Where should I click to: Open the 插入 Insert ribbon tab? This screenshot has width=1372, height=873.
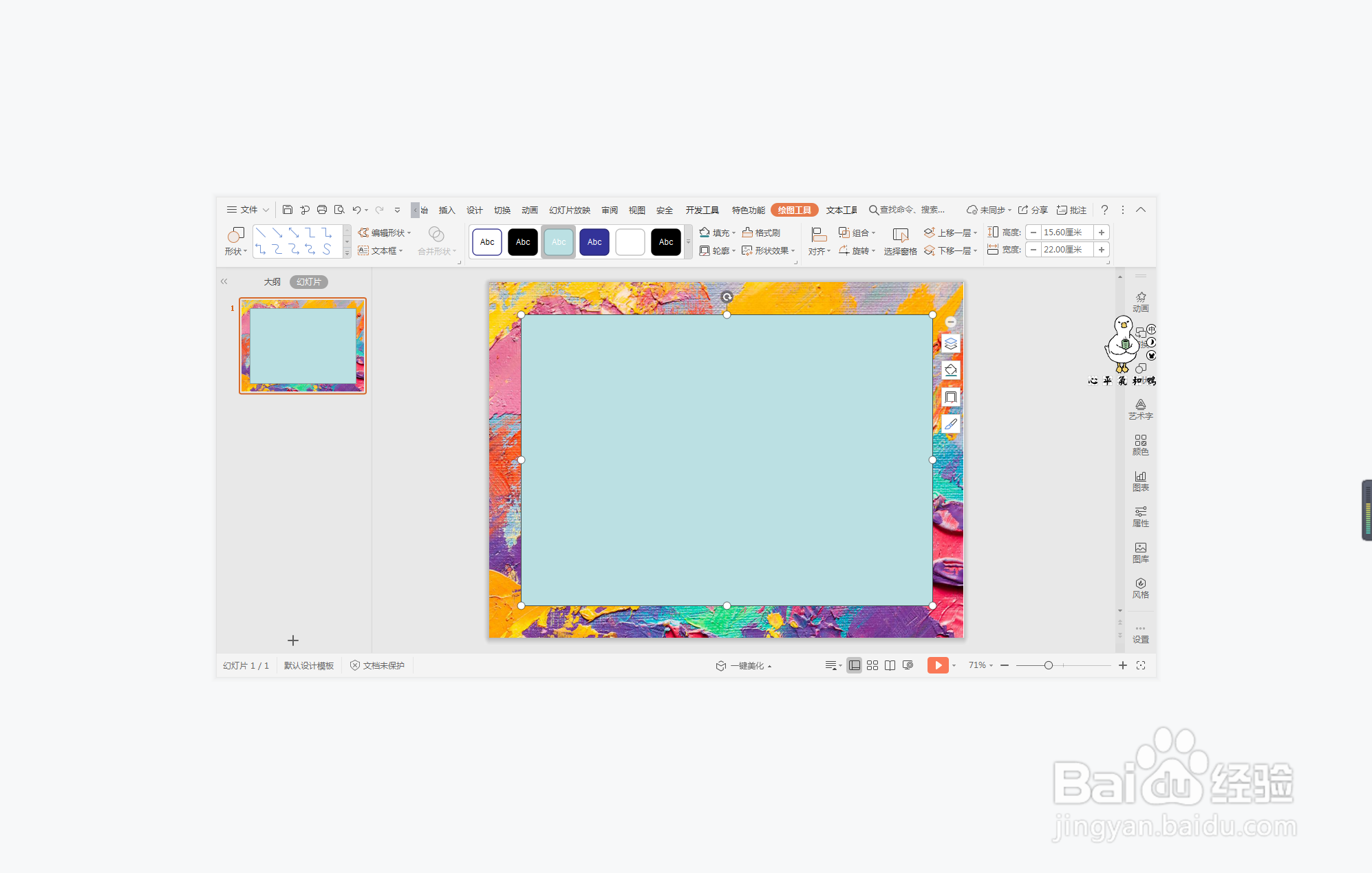(447, 211)
